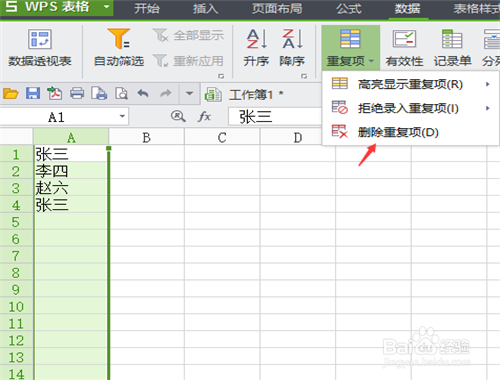Image resolution: width=500 pixels, height=380 pixels.
Task: Click the fx insert function icon
Action: [x=204, y=117]
